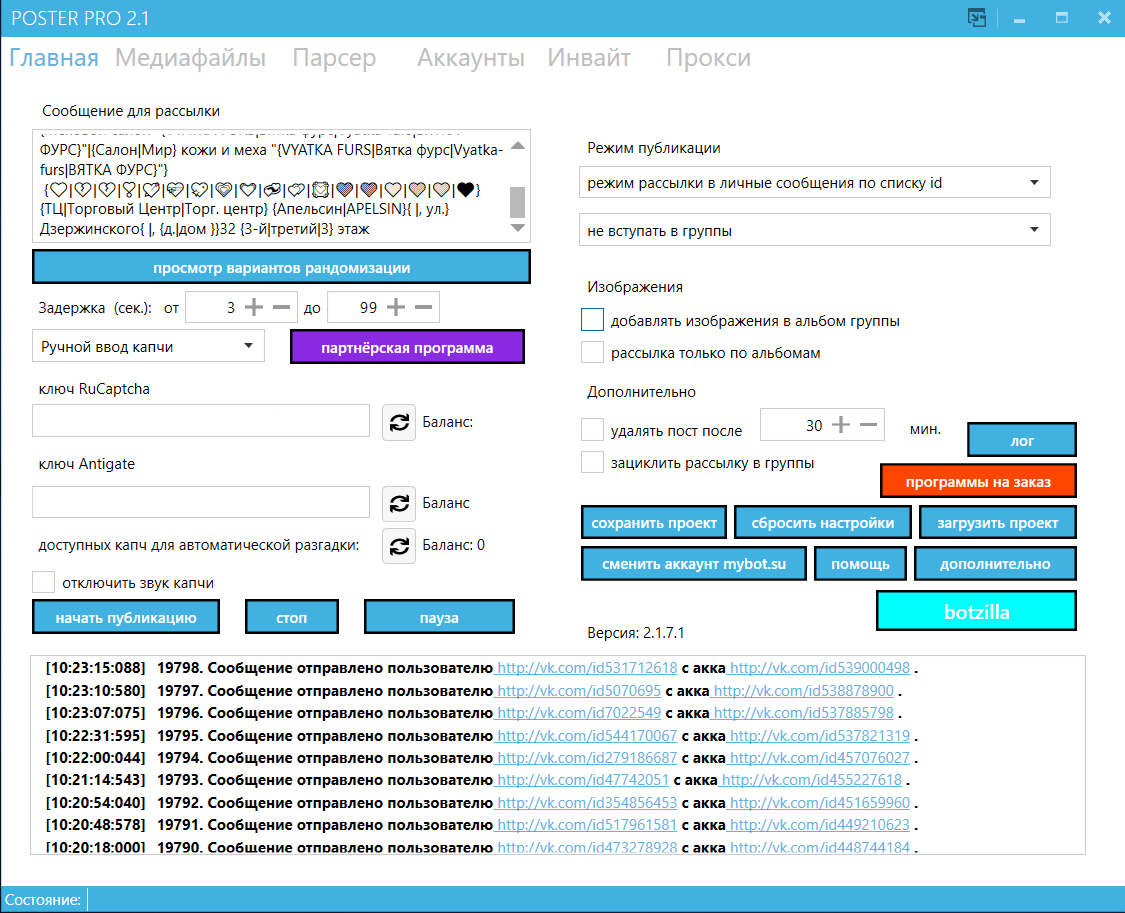Click the RuCaptcha key input field

pos(201,421)
